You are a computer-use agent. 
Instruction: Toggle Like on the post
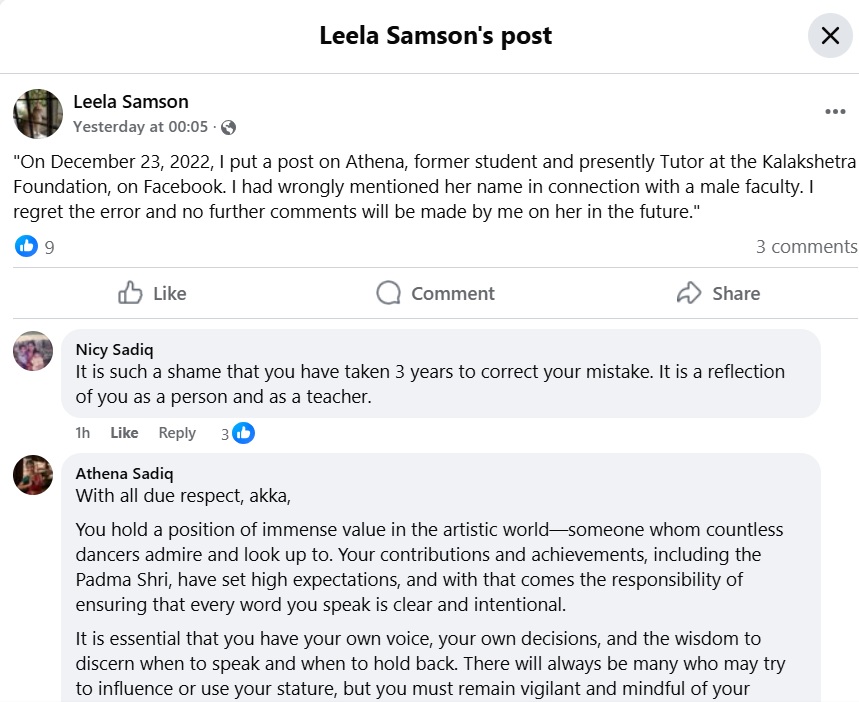(x=167, y=293)
